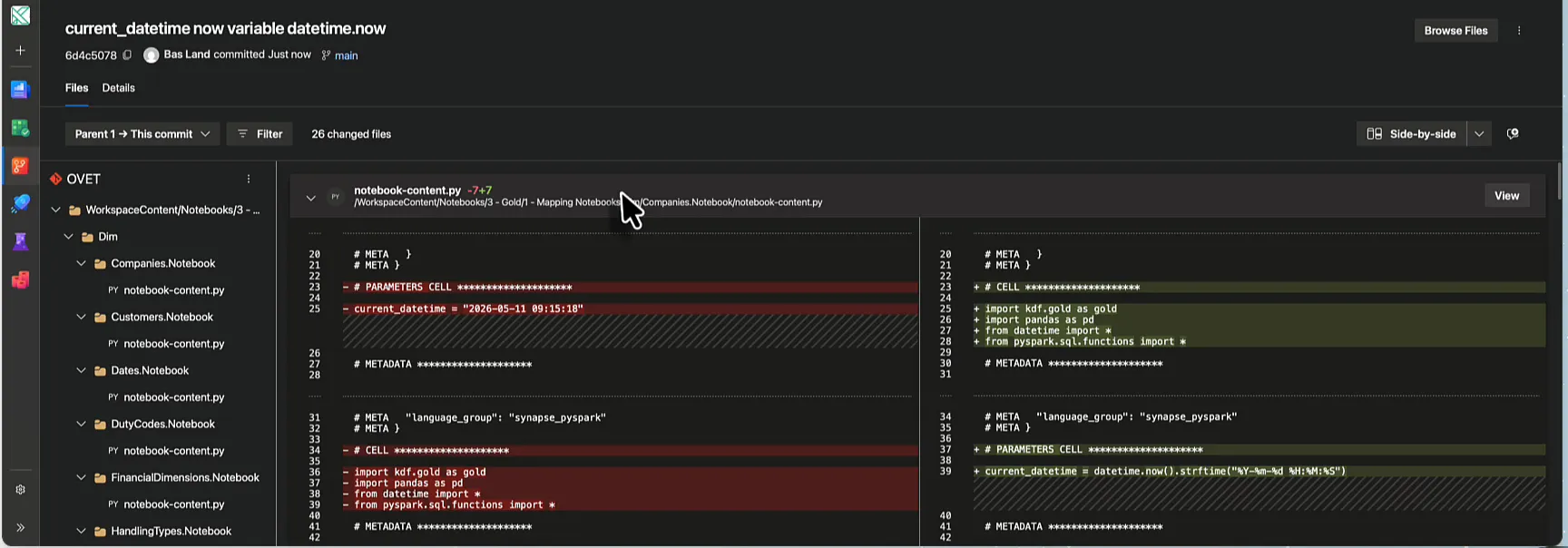The width and height of the screenshot is (1568, 548).
Task: Click the PY file type icon in diff header
Action: pos(335,196)
